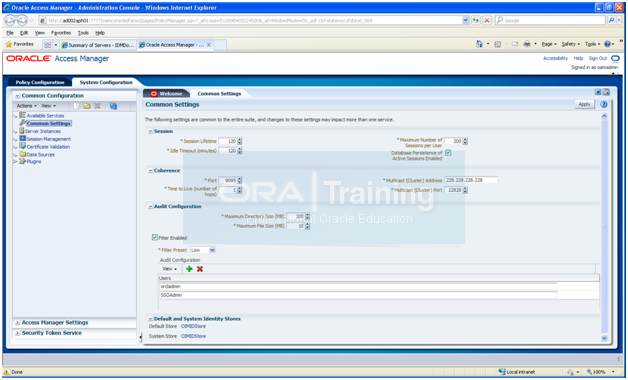Viewport: 628px width, 380px height.
Task: Delete user with red X icon
Action: tap(199, 269)
